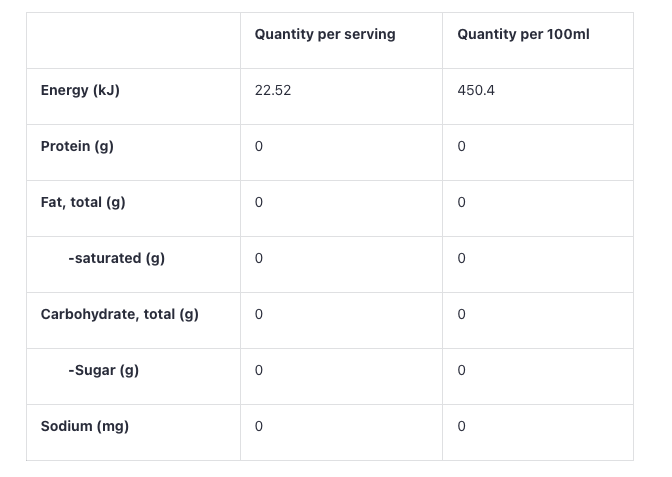Click the "Fat, total (g)" row label

pos(83,203)
